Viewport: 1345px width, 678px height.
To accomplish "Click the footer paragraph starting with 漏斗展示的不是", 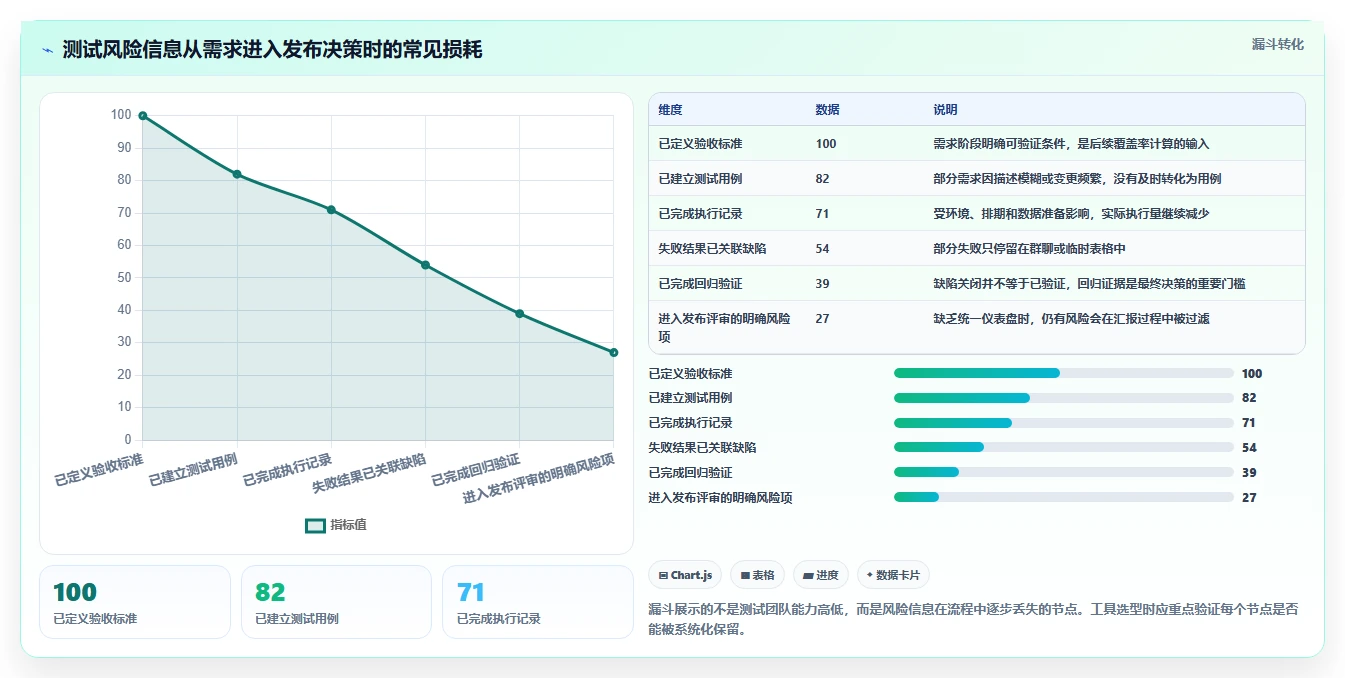I will tap(973, 619).
